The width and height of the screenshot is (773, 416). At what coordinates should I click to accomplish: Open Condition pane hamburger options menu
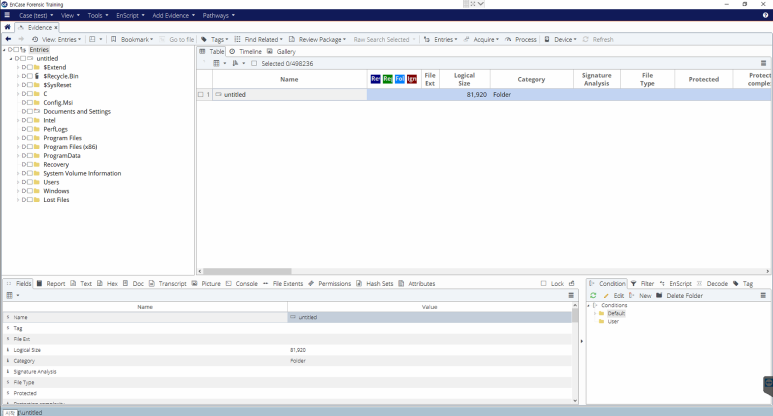[x=763, y=295]
